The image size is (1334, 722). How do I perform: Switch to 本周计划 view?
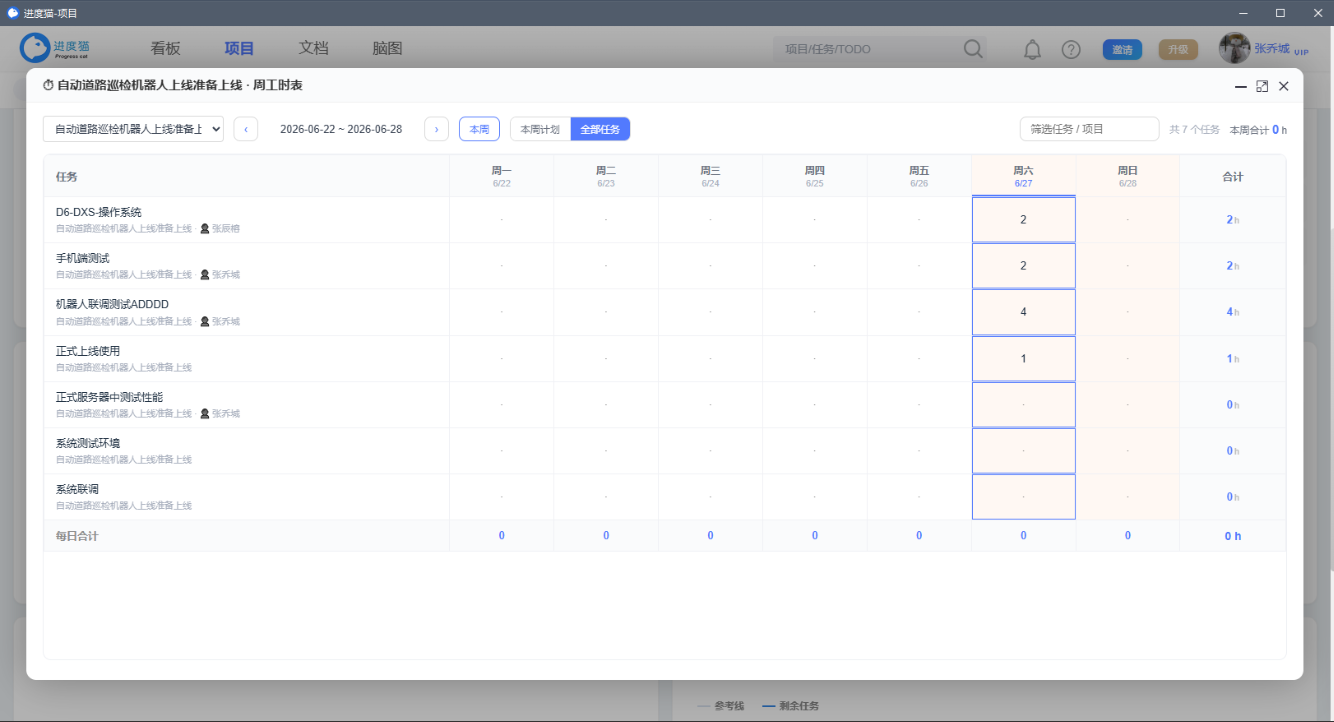(x=540, y=129)
